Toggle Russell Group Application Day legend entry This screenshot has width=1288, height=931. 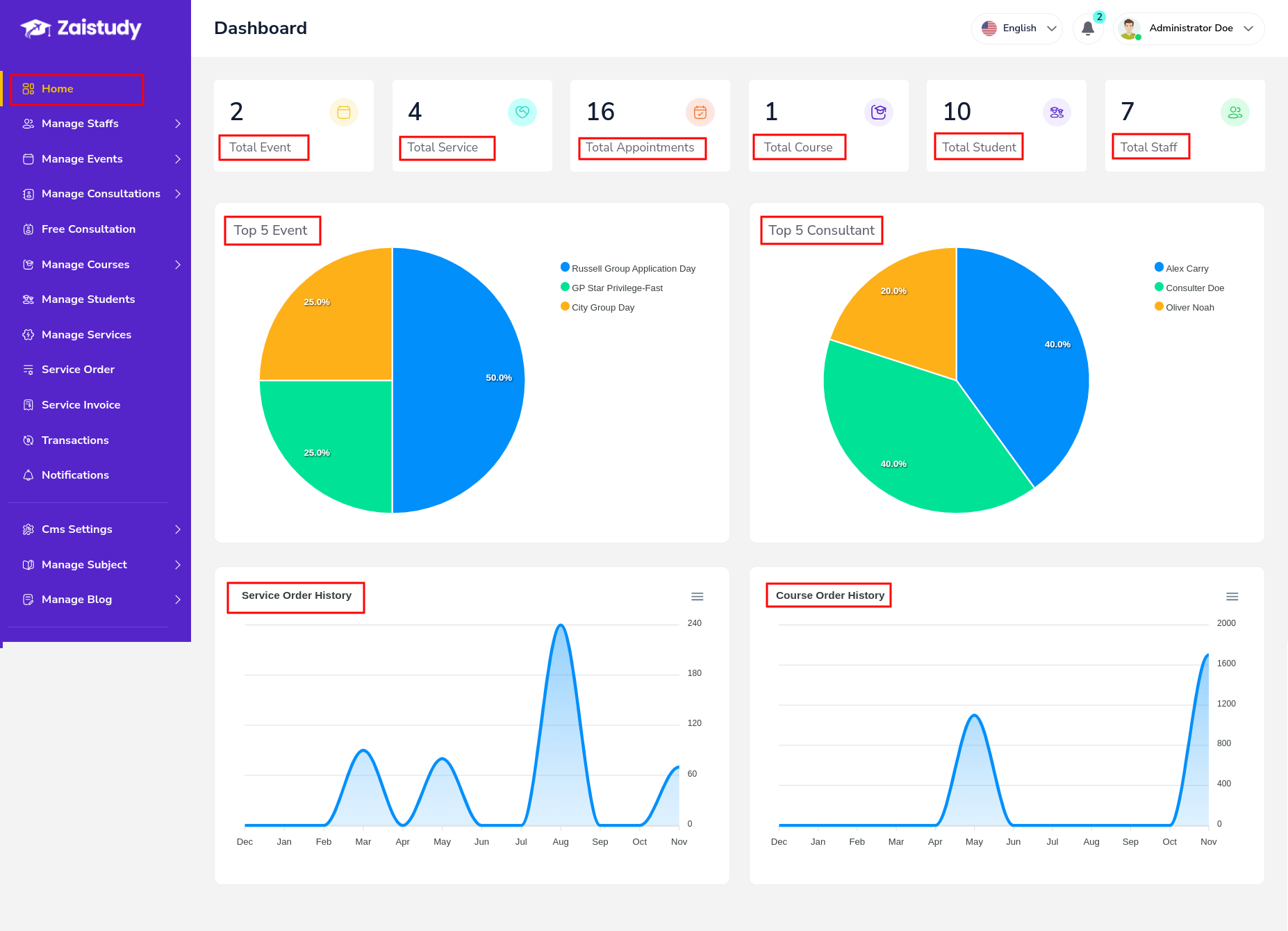coord(628,268)
